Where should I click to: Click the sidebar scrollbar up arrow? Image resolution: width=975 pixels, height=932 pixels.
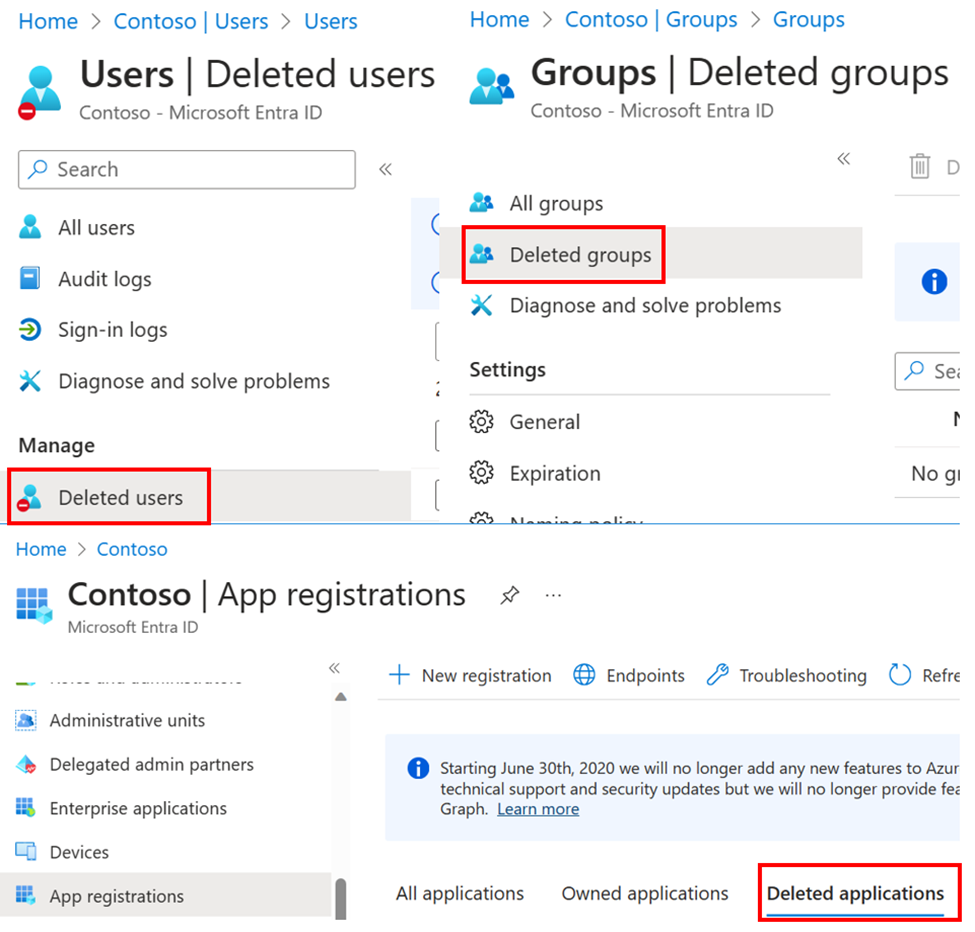pyautogui.click(x=341, y=696)
